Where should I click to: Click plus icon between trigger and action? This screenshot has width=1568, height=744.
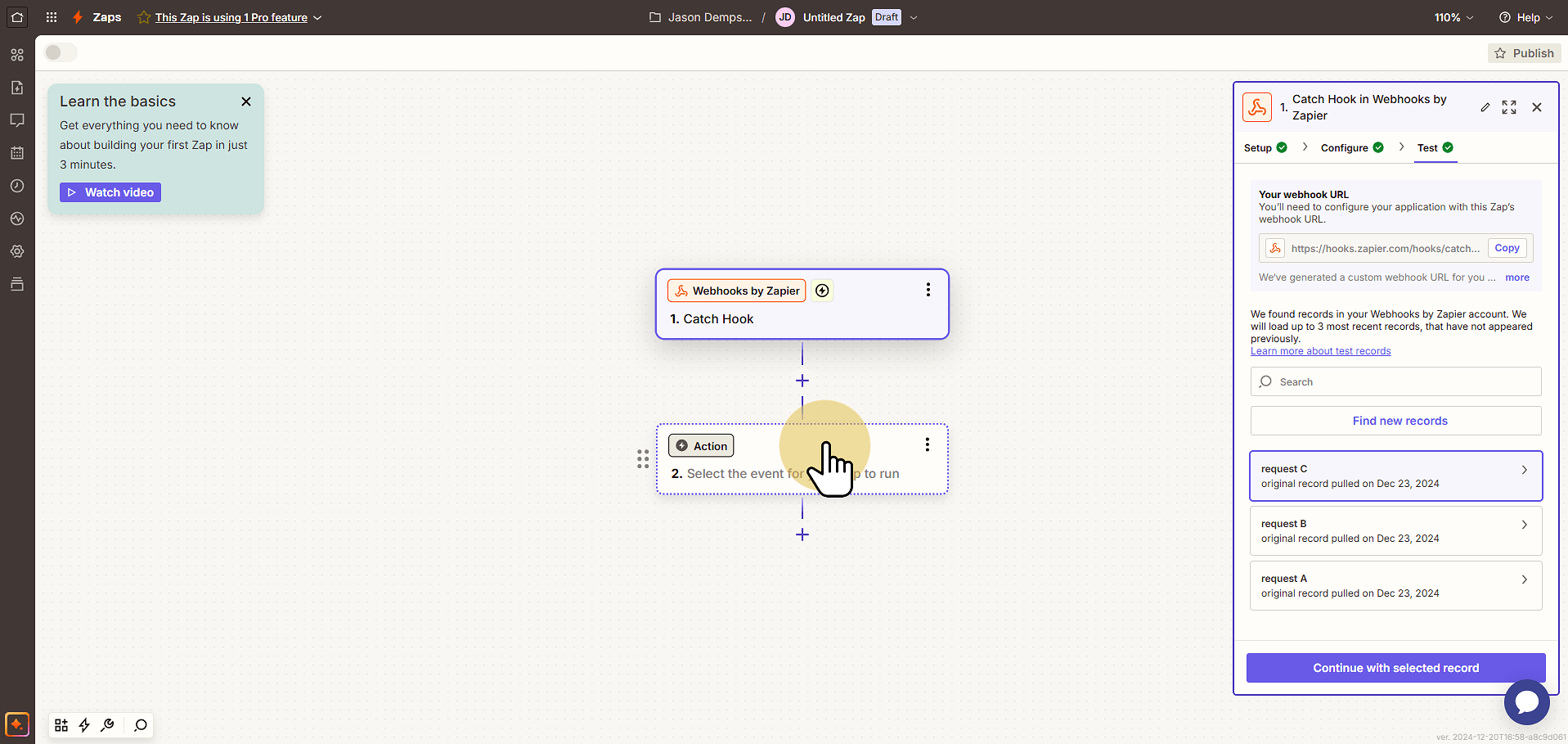(x=802, y=381)
